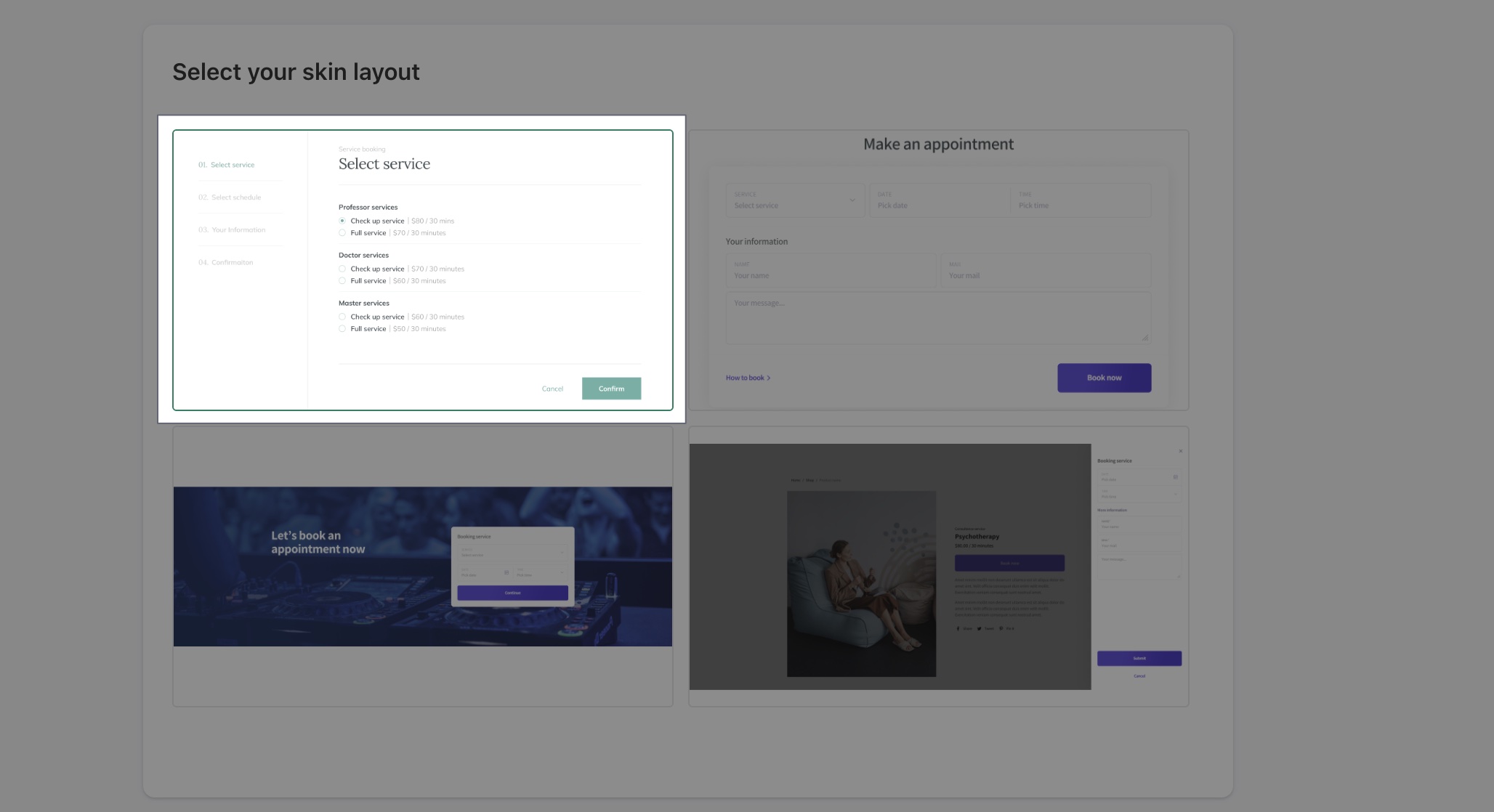
Task: Click the green Confirm button
Action: click(x=611, y=389)
